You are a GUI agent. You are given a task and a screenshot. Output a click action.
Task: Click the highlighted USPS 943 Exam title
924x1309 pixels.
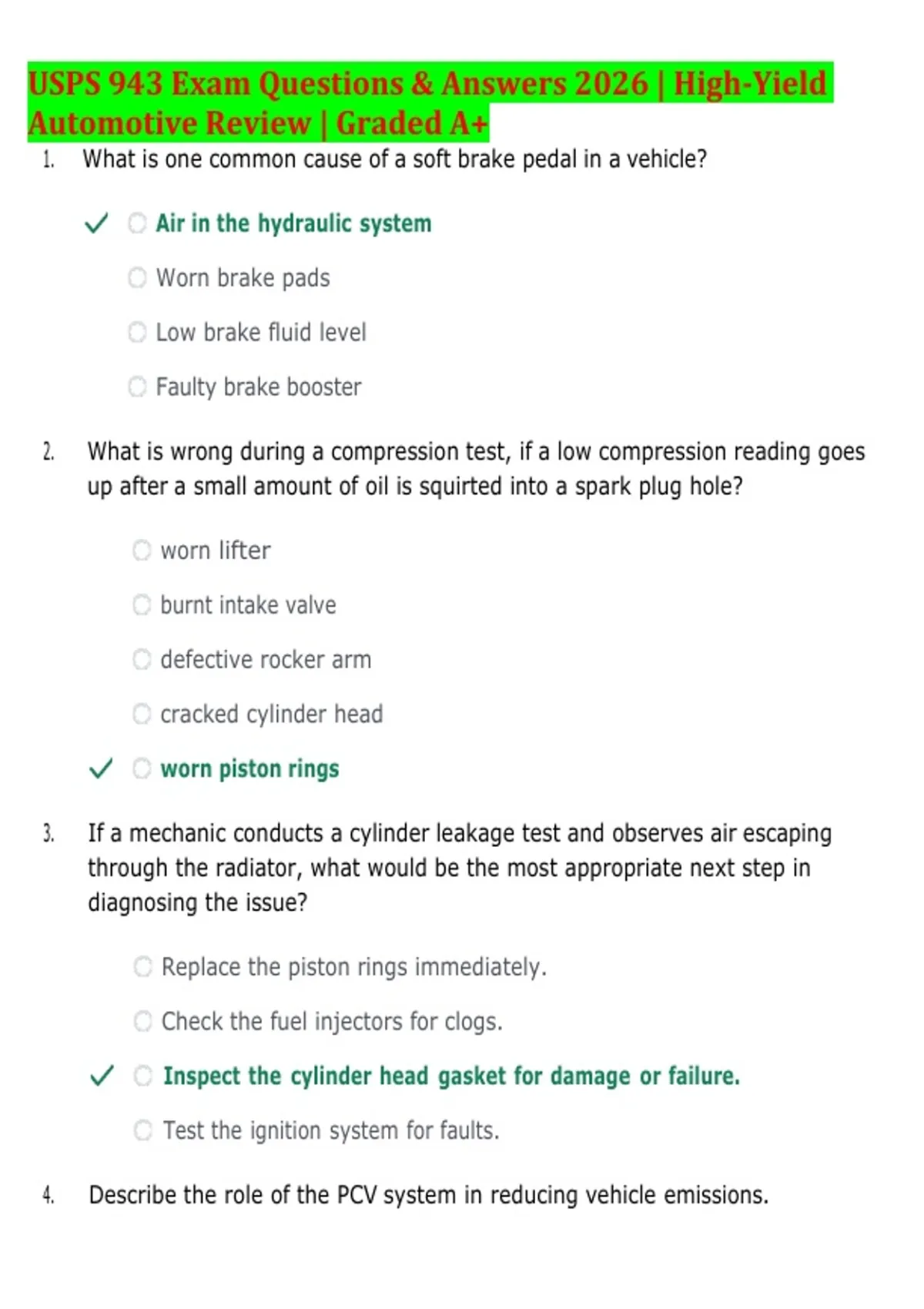(x=429, y=102)
